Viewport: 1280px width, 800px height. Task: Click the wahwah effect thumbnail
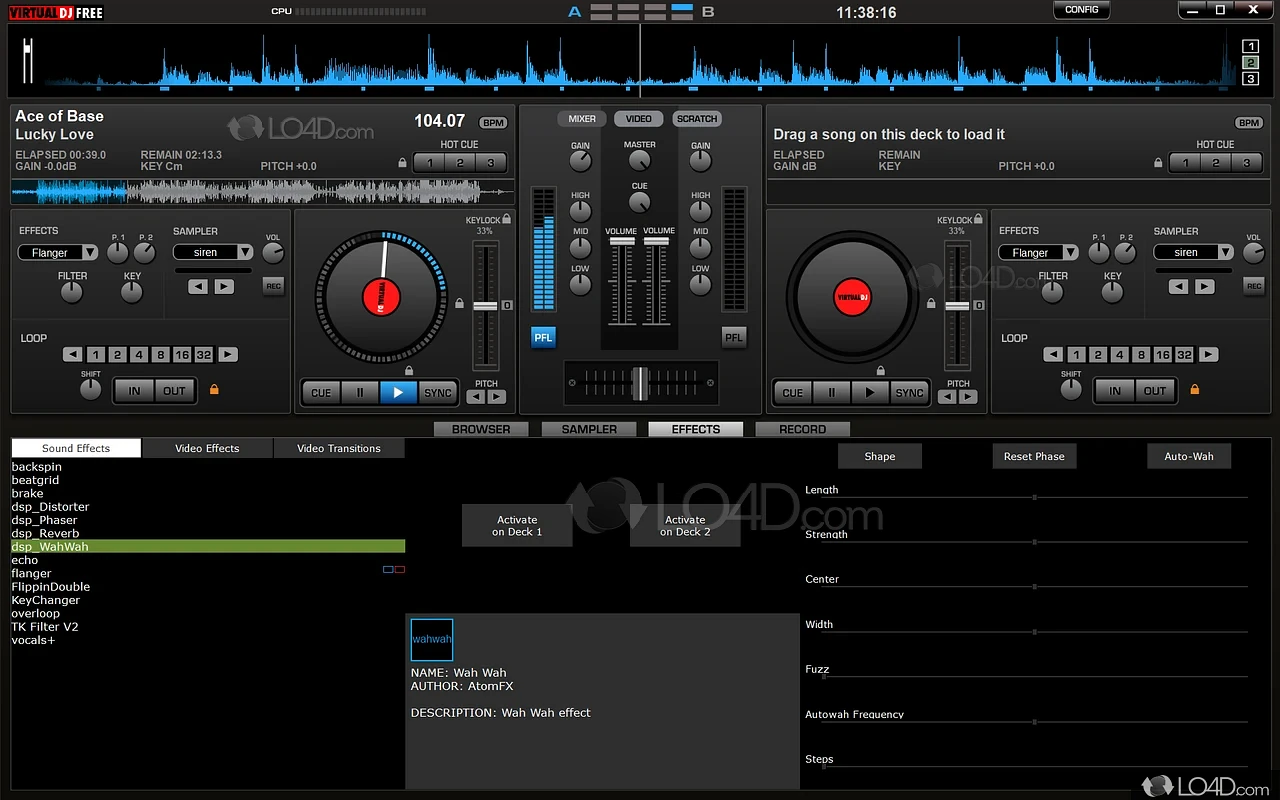tap(432, 640)
